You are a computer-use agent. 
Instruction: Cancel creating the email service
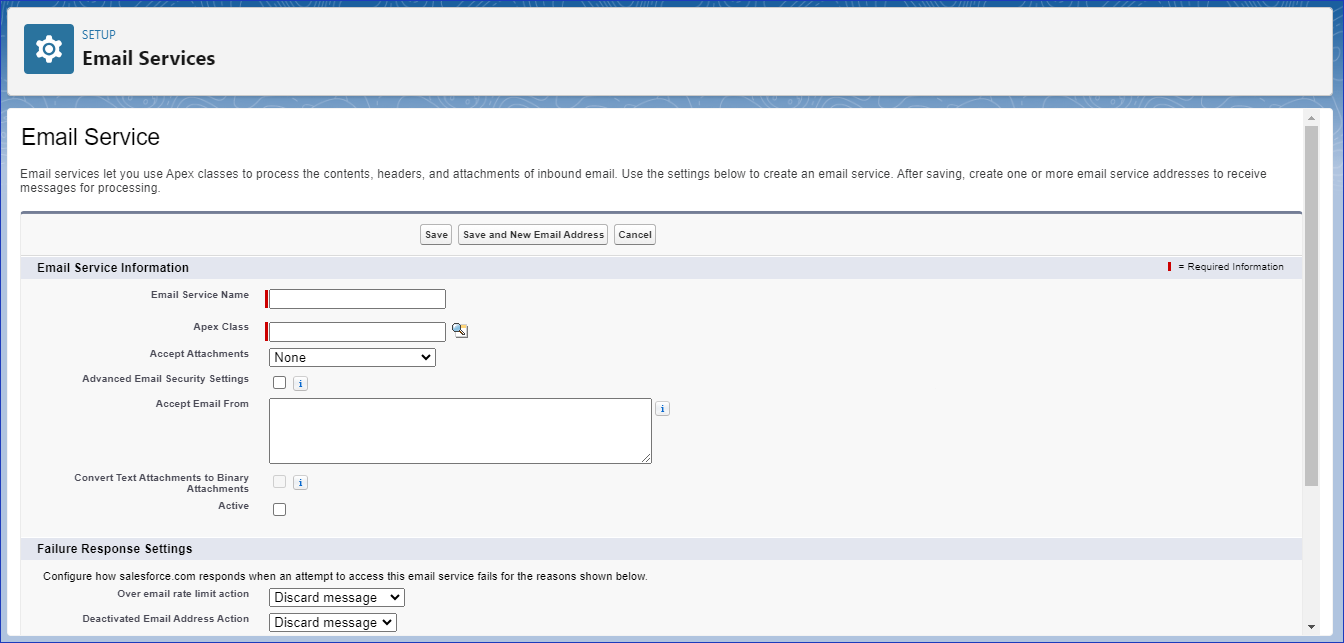click(x=634, y=234)
